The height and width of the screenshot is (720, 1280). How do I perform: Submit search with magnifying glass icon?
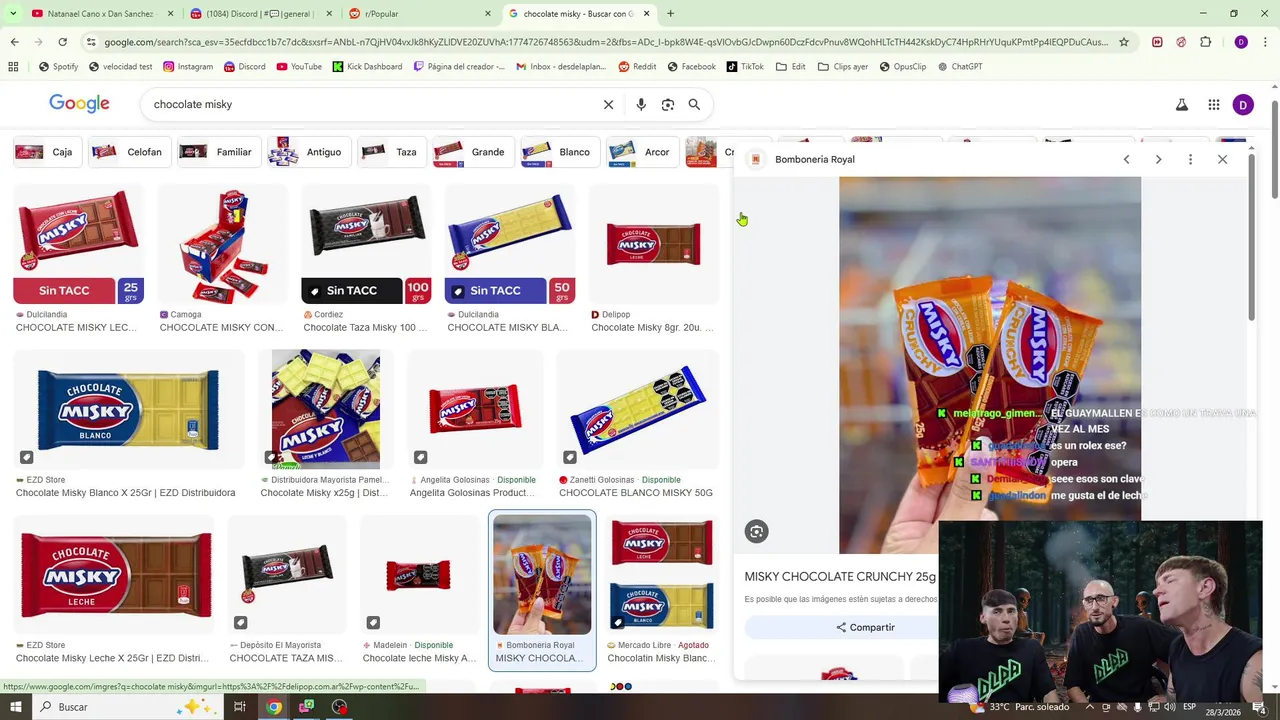(x=694, y=104)
